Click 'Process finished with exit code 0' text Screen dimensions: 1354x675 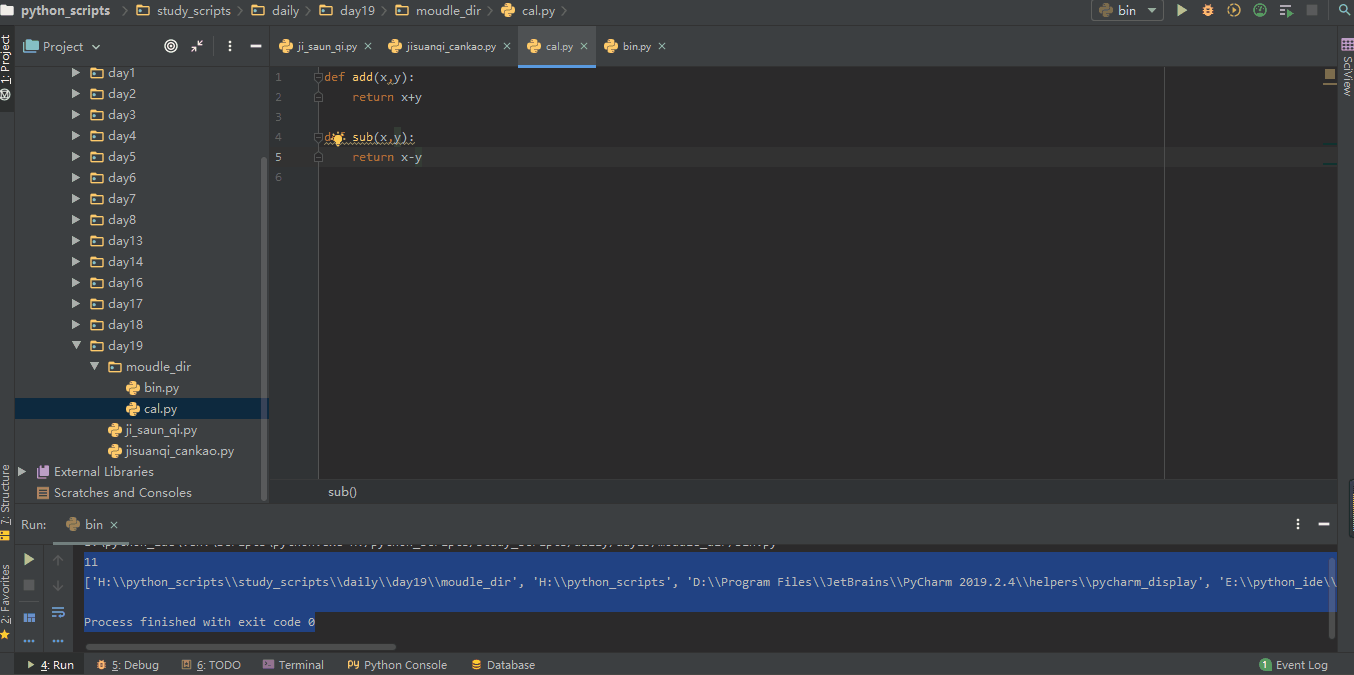[x=200, y=622]
